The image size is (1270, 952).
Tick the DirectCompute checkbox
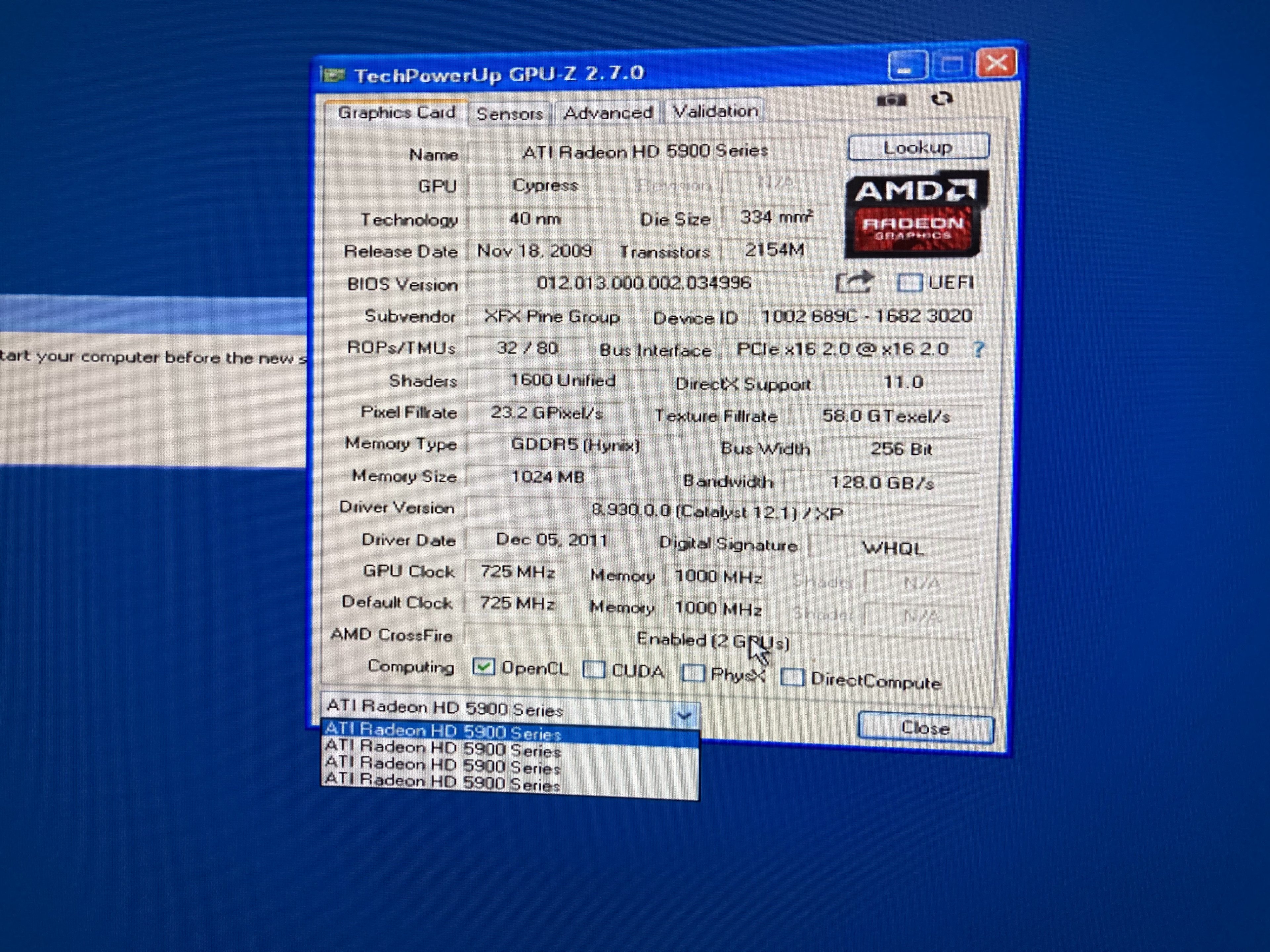pyautogui.click(x=792, y=677)
